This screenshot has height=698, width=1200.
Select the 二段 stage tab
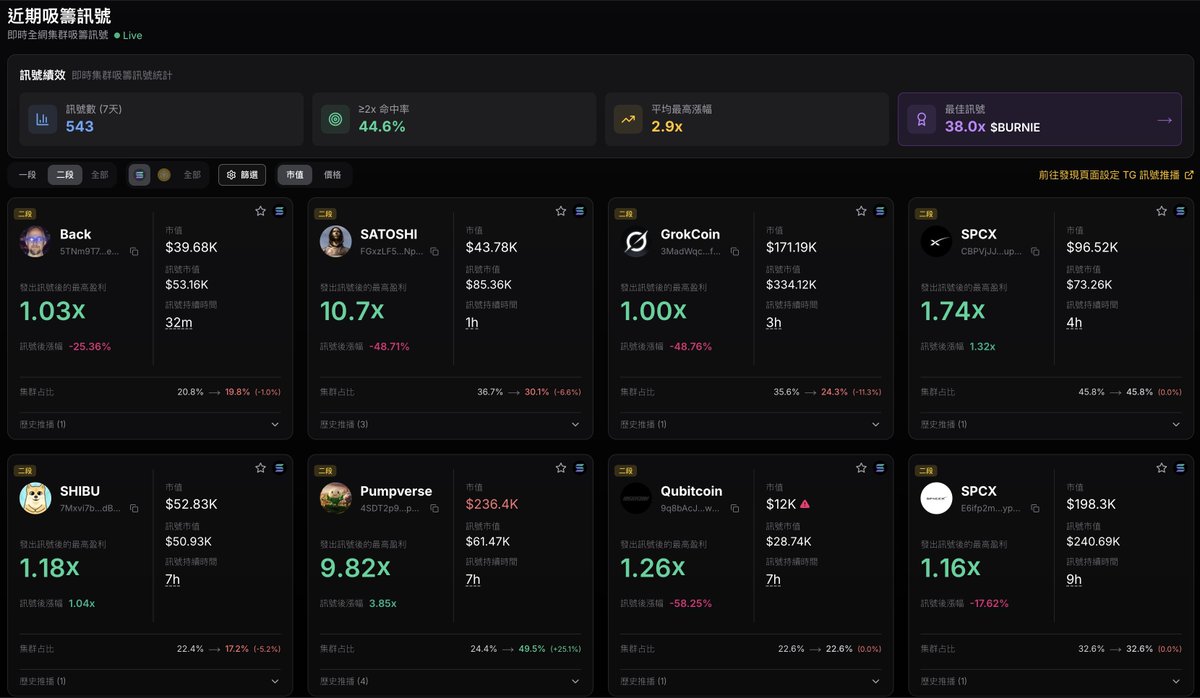(65, 175)
